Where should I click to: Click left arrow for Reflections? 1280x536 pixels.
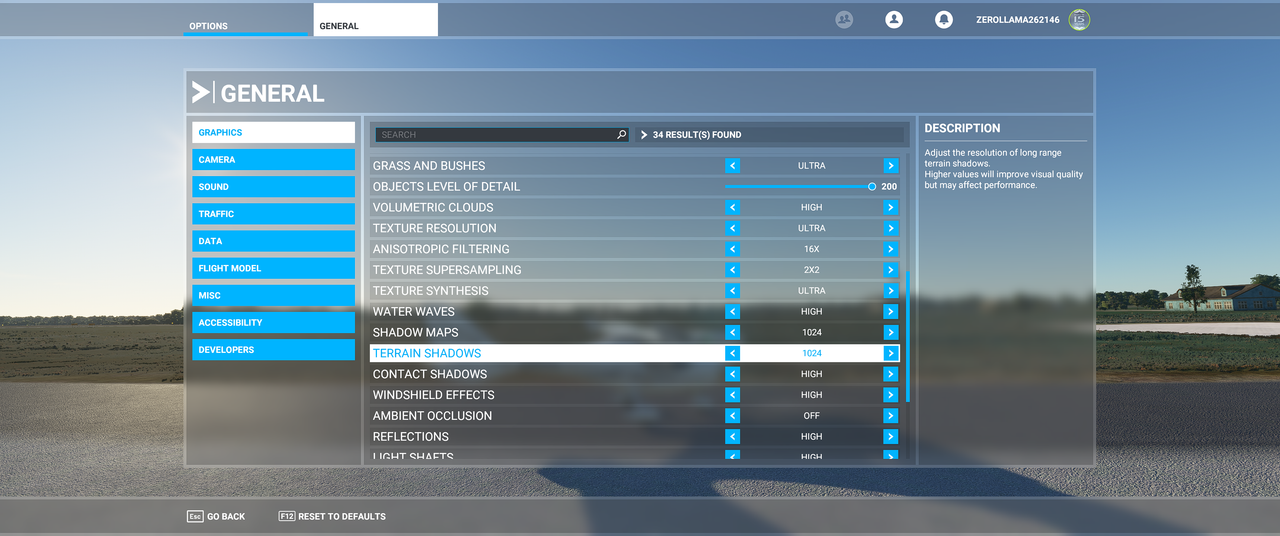[732, 437]
